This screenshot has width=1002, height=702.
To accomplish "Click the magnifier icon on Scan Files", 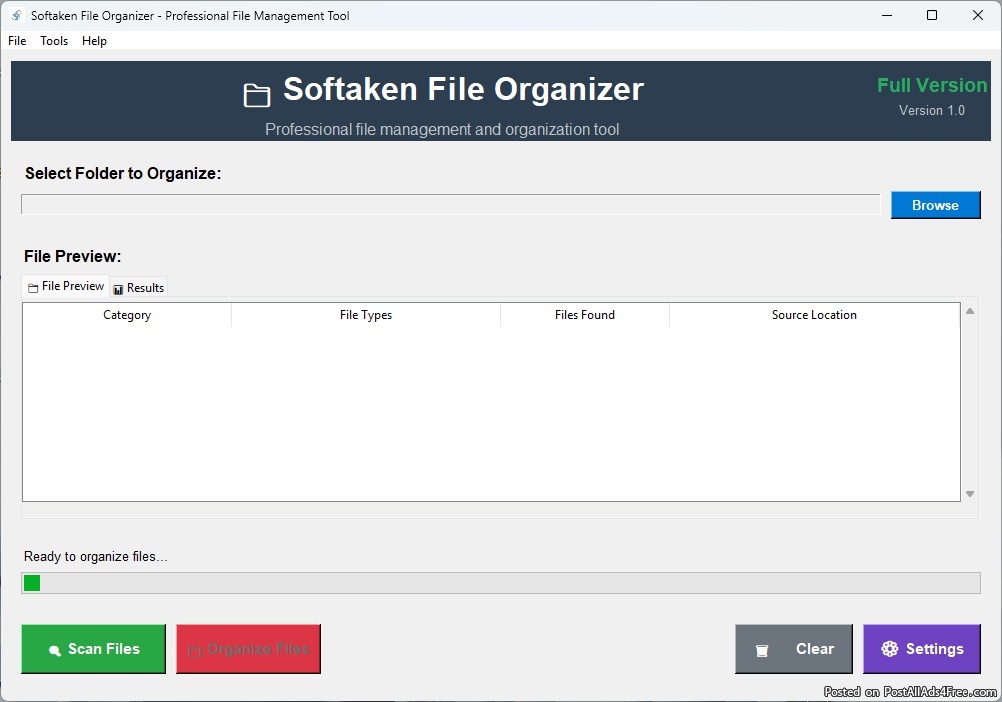I will click(55, 650).
